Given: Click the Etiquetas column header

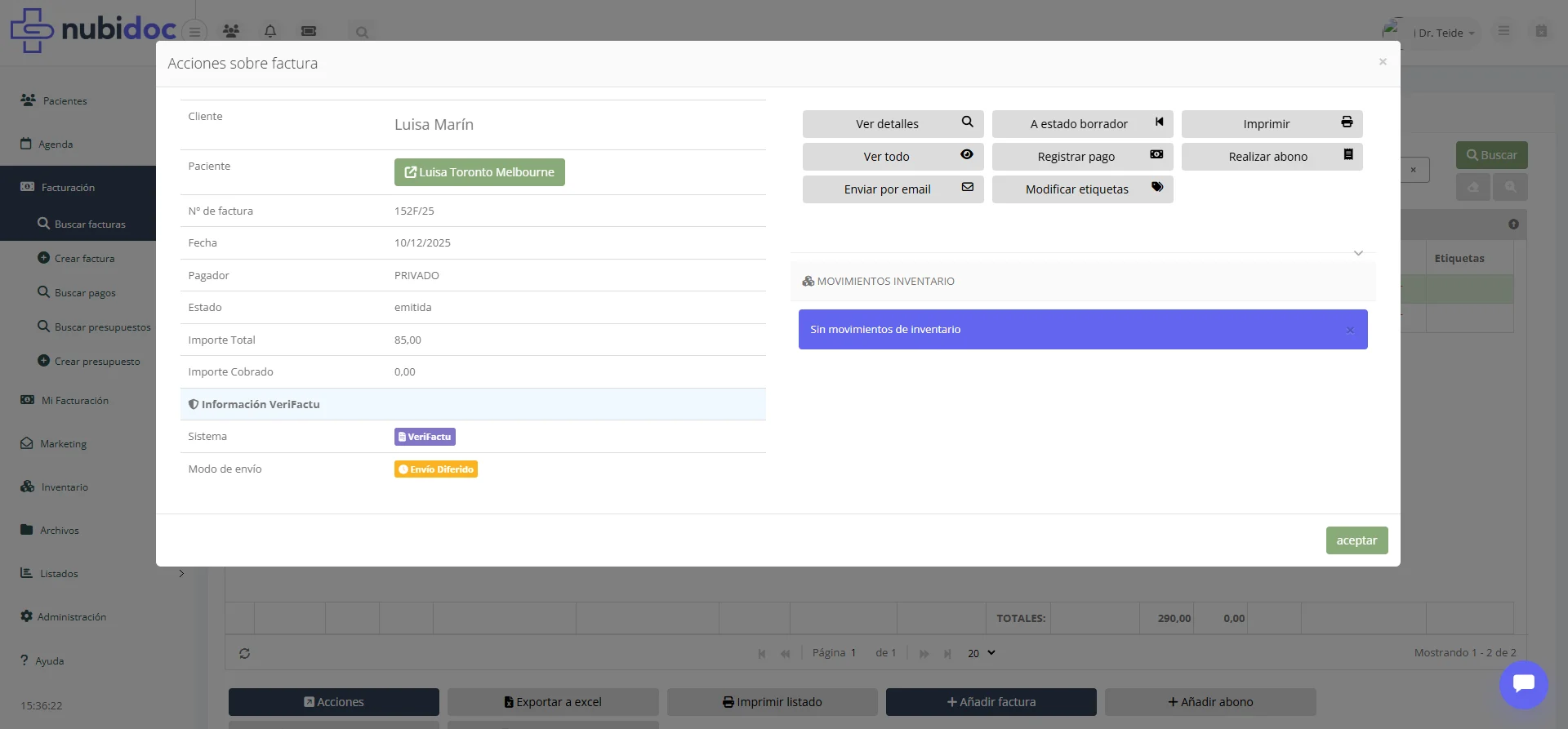Looking at the screenshot, I should (1469, 258).
